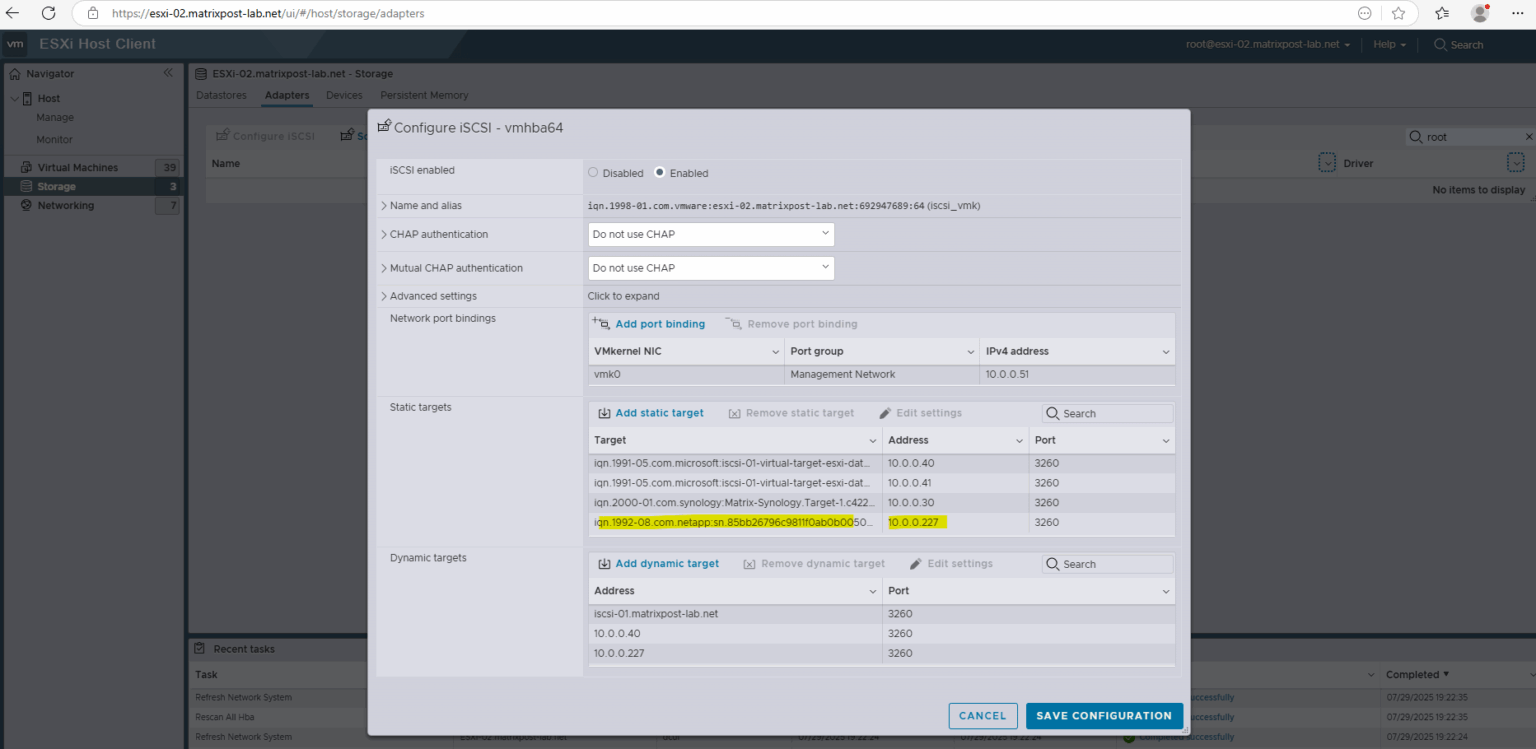Viewport: 1536px width, 749px height.
Task: Click the Add dynamic target icon
Action: (604, 563)
